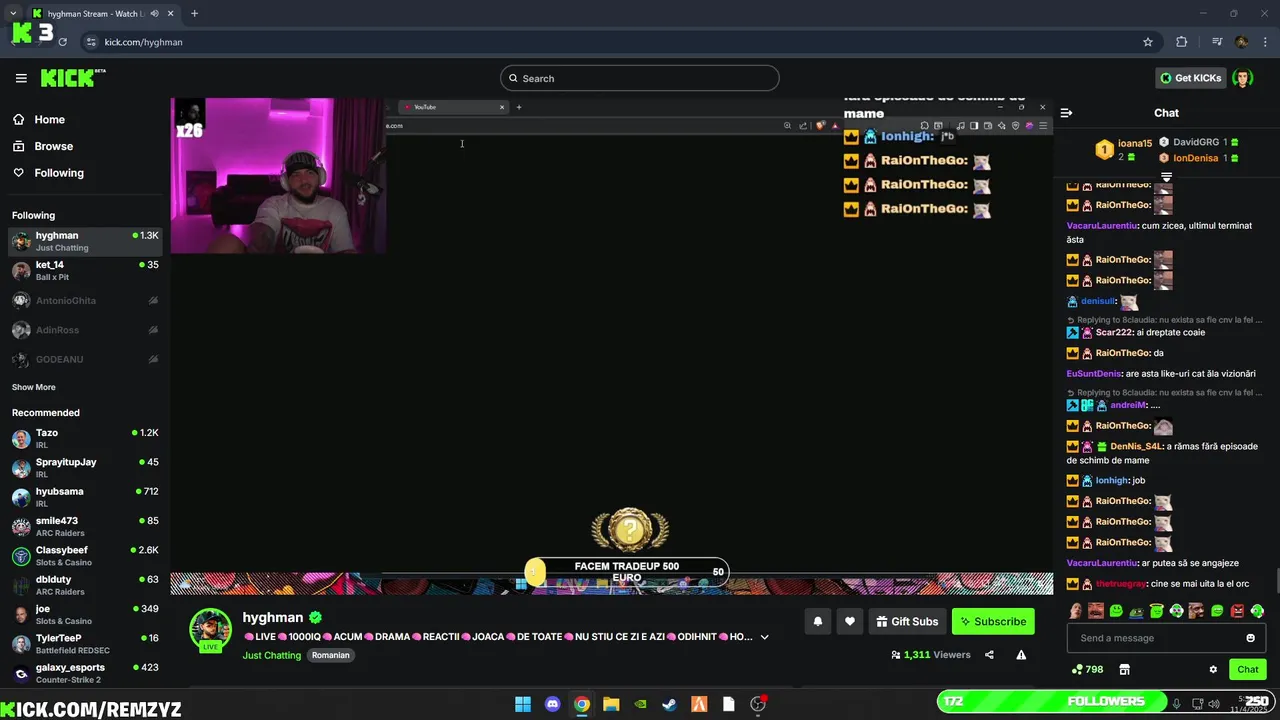The width and height of the screenshot is (1280, 720).
Task: Open hyghman channel in Following list
Action: point(85,241)
